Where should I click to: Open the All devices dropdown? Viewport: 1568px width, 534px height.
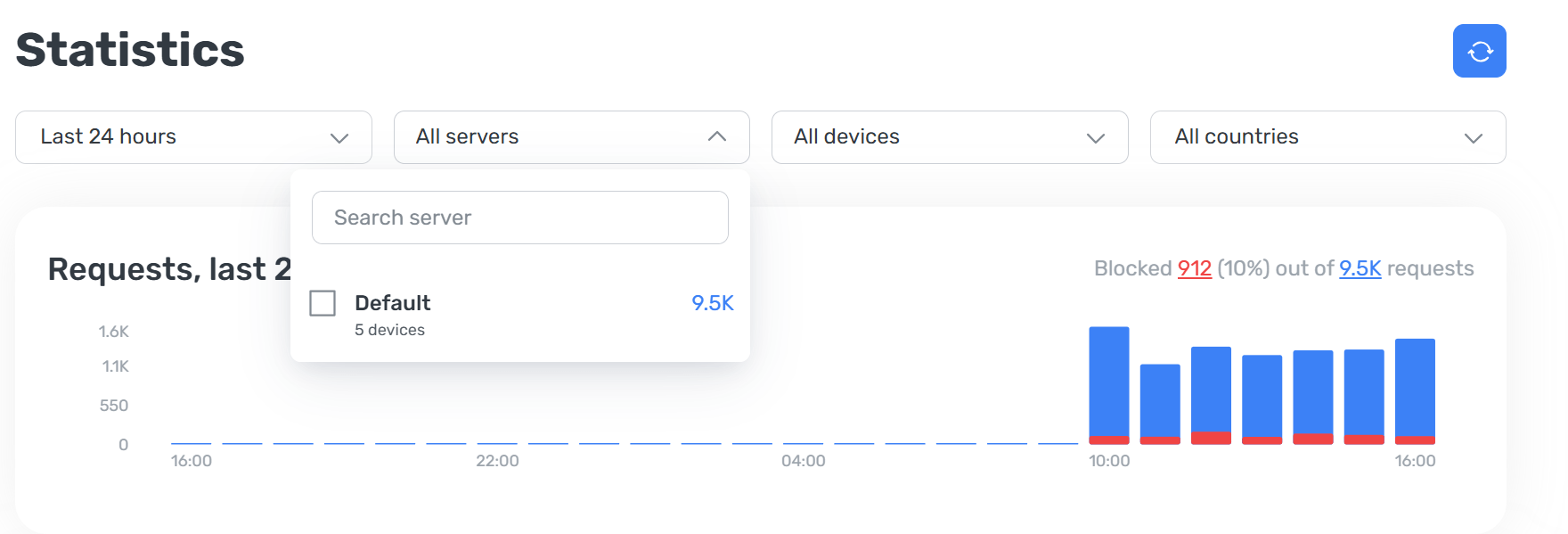950,137
